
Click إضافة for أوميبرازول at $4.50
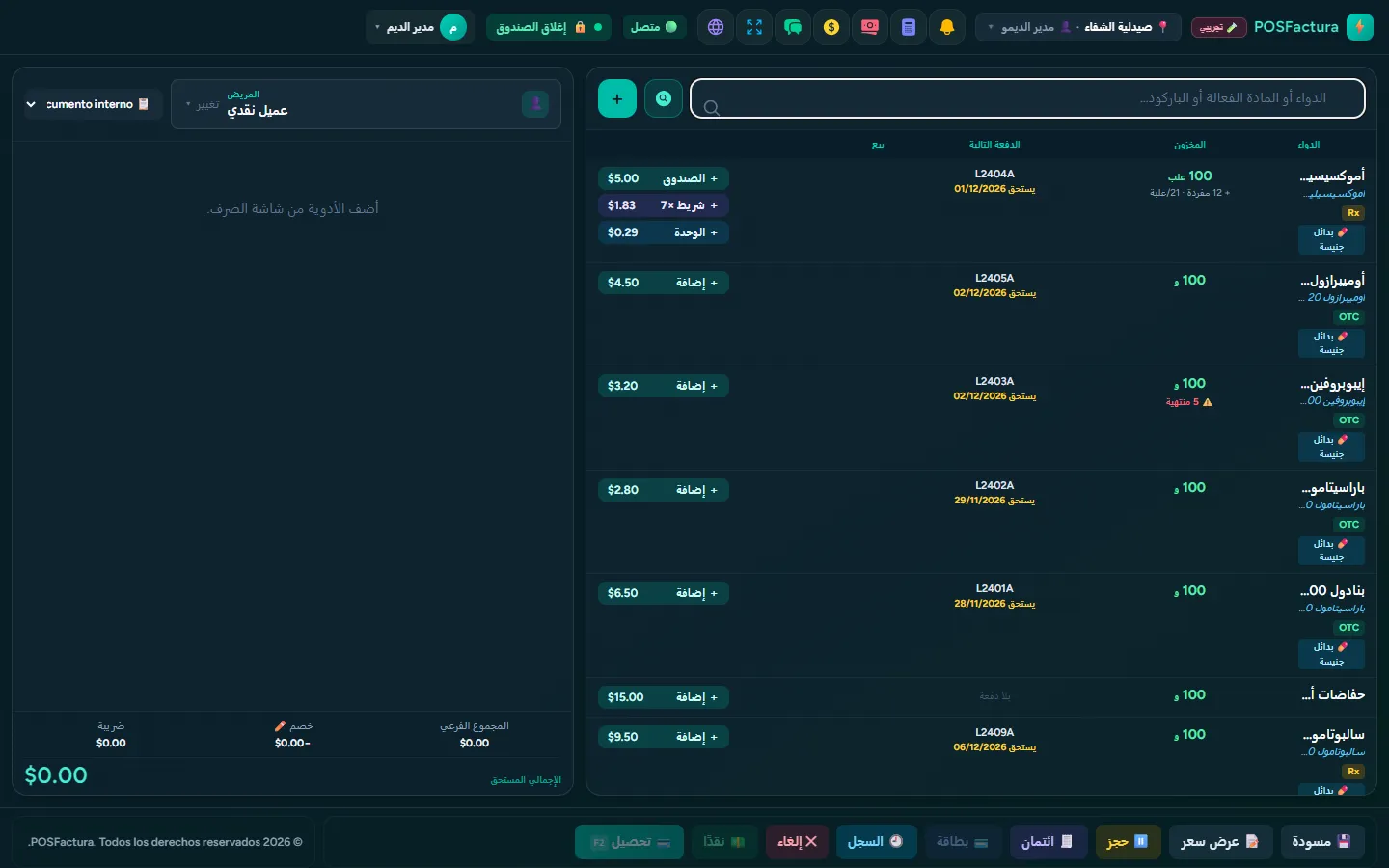click(664, 283)
